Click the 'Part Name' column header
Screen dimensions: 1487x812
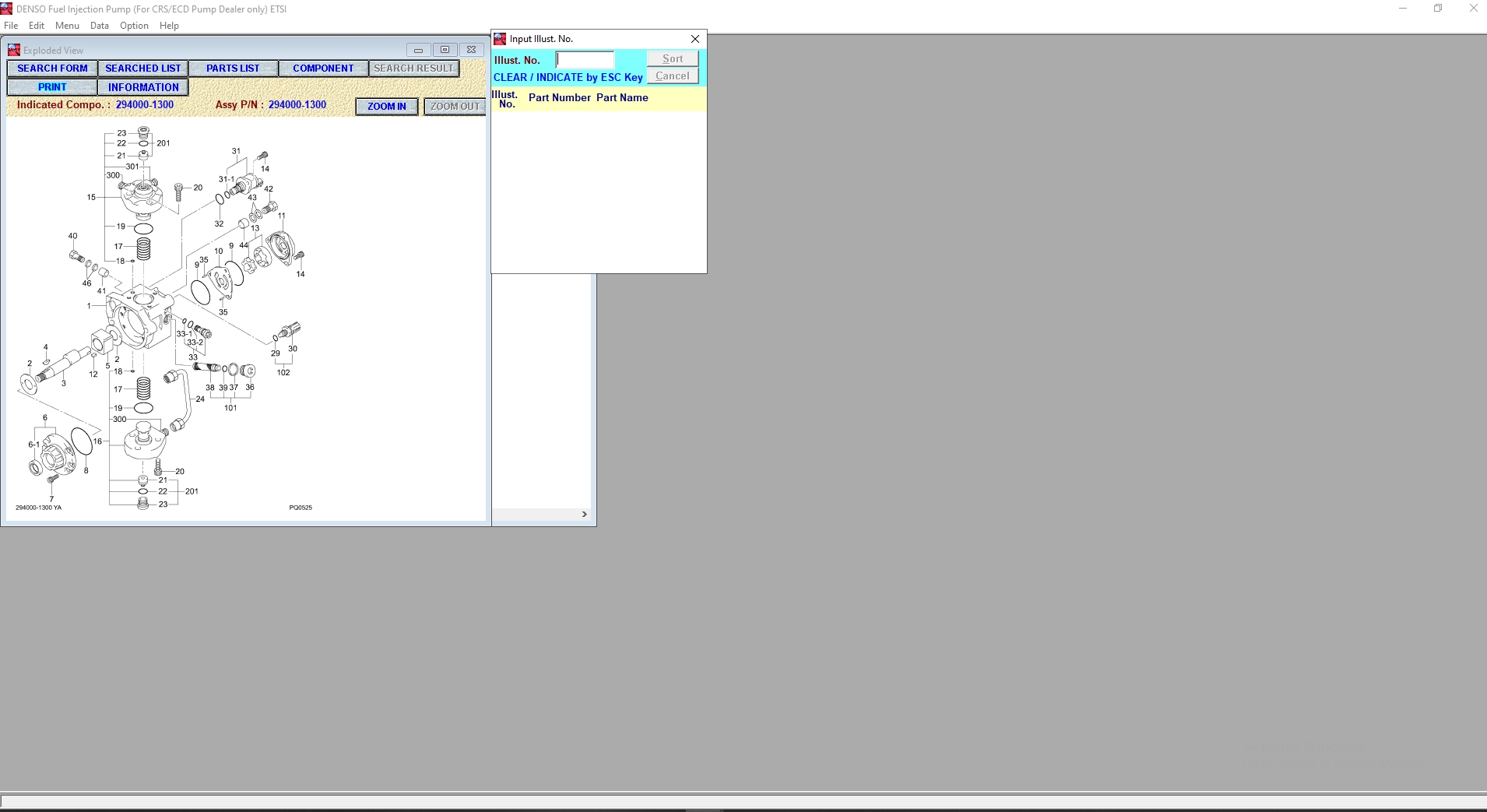622,98
